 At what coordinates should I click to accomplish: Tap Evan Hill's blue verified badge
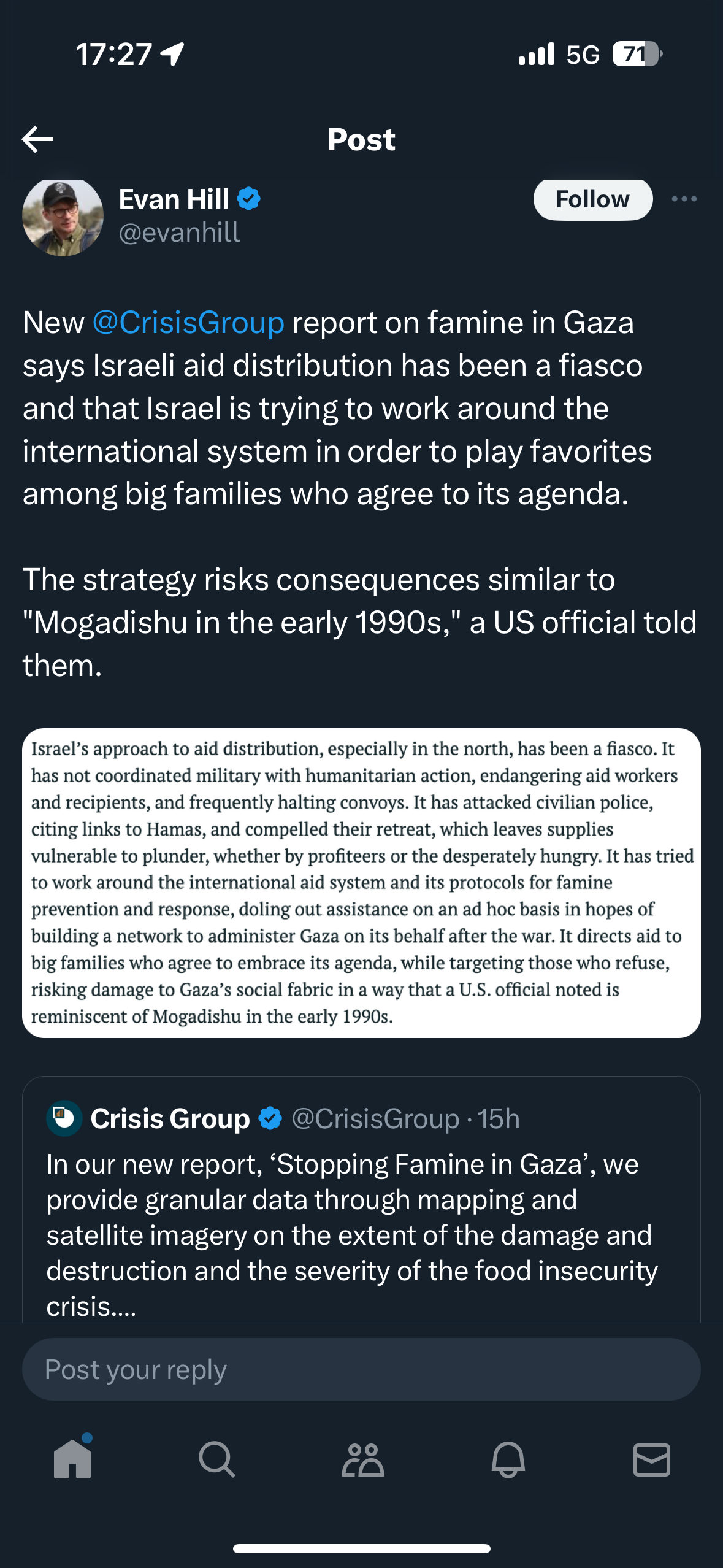[x=248, y=199]
